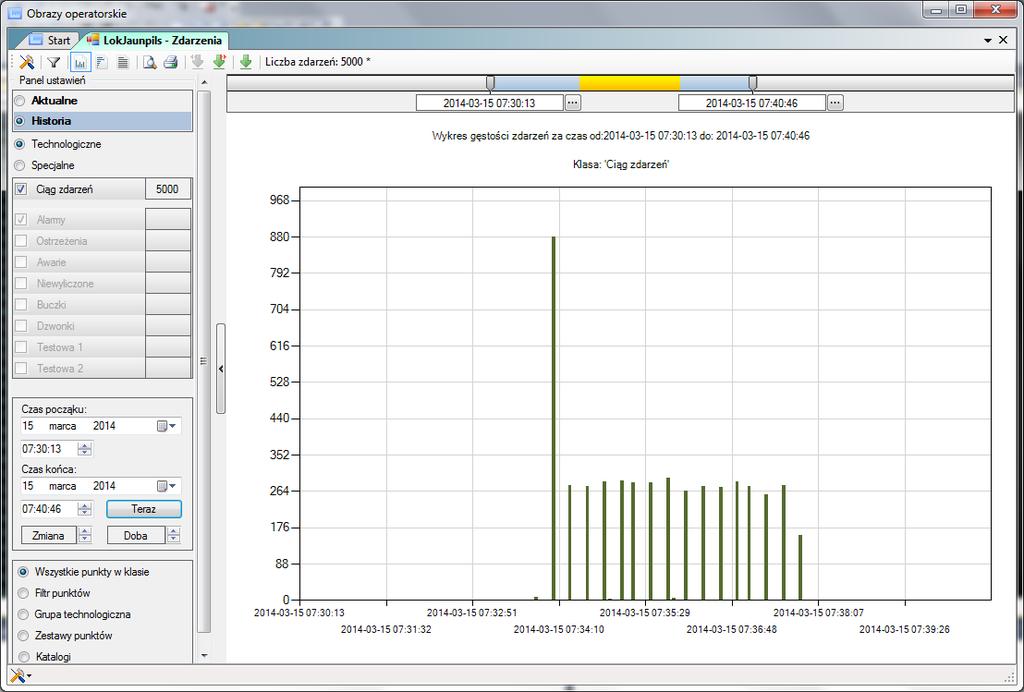This screenshot has width=1024, height=692.
Task: Click the greyed-out download arrow icon
Action: coord(197,62)
